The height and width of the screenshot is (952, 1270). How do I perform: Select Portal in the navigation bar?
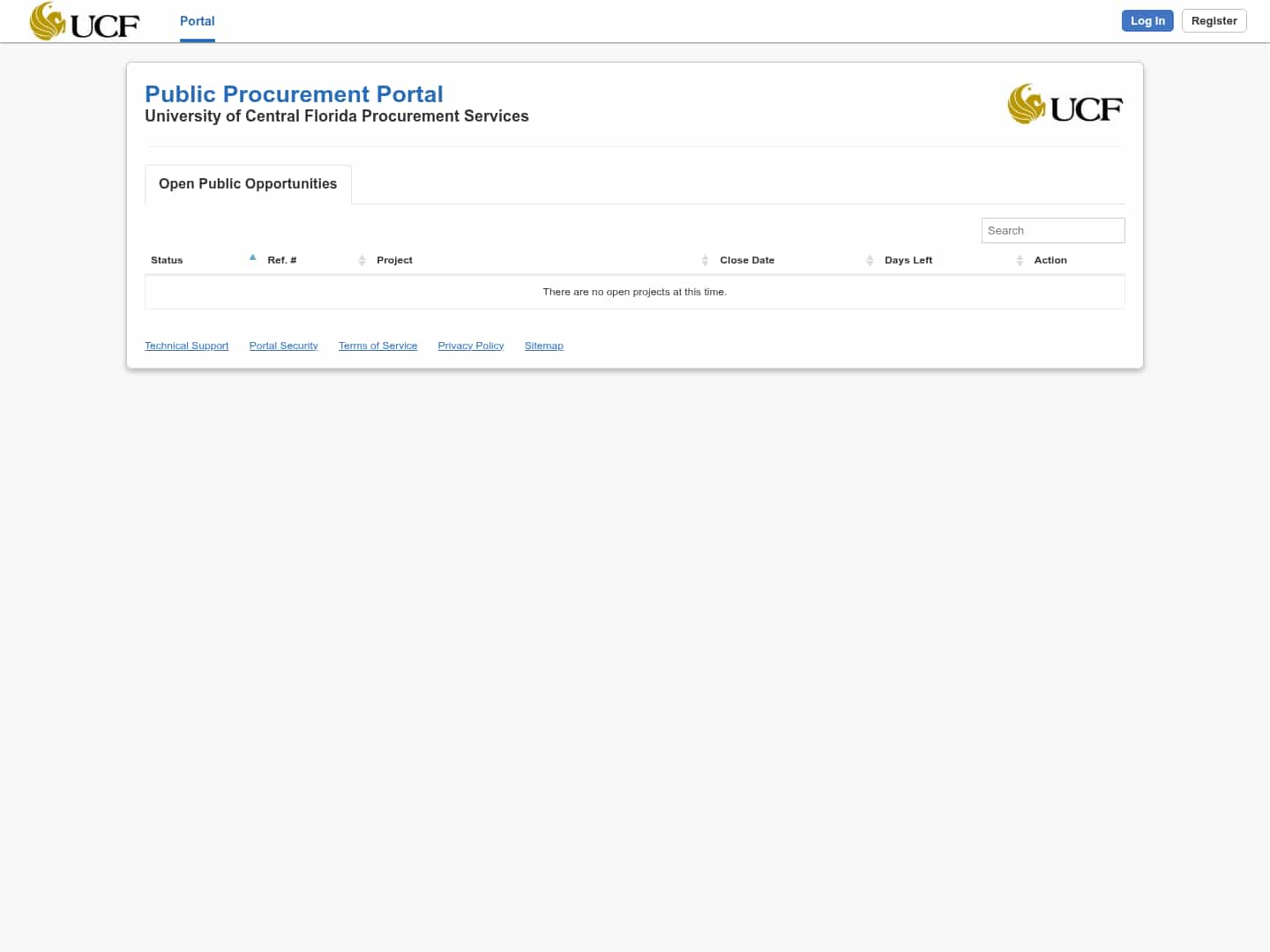tap(197, 21)
